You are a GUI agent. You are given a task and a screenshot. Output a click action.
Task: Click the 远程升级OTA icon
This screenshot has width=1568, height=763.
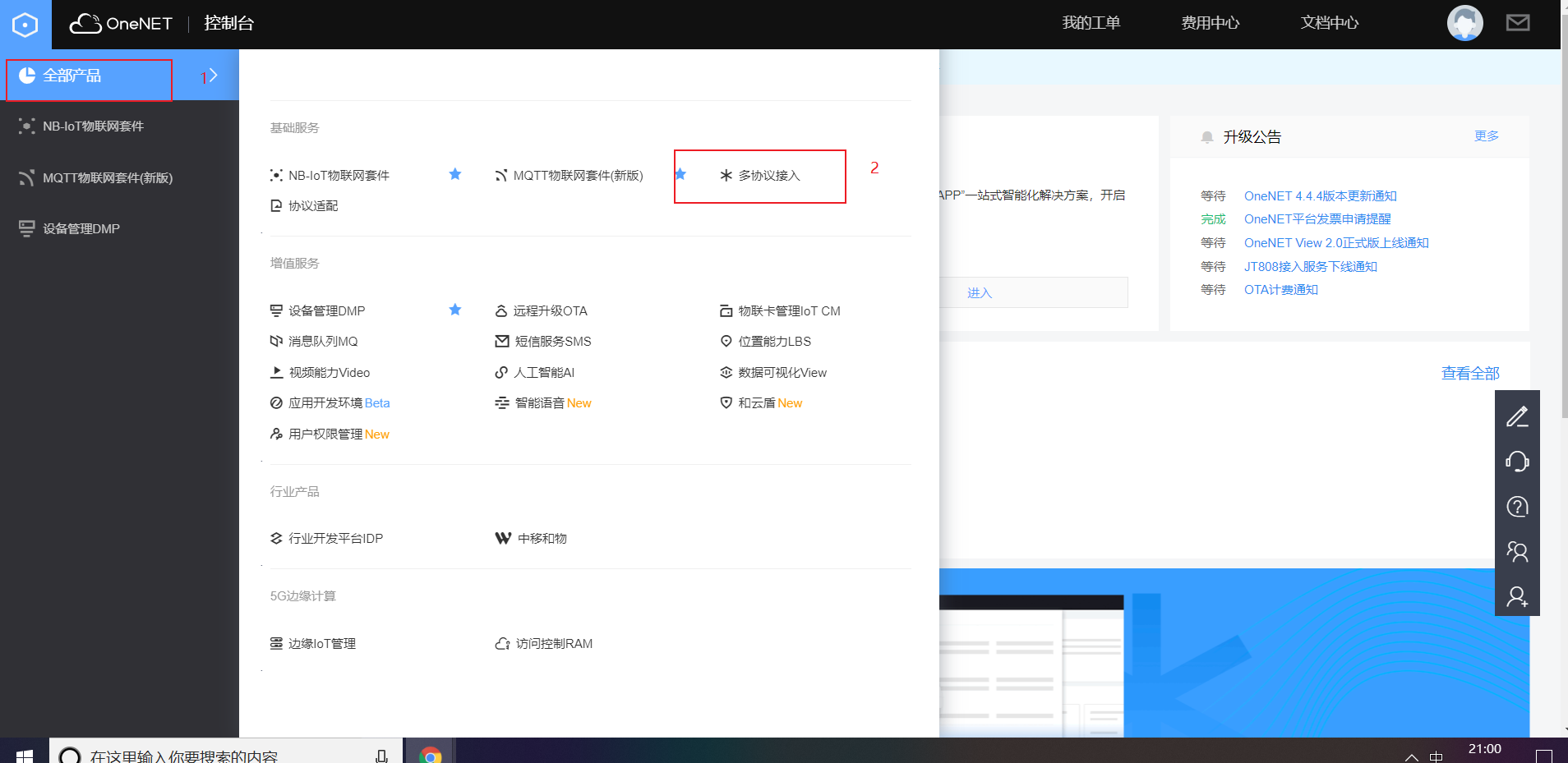click(501, 311)
